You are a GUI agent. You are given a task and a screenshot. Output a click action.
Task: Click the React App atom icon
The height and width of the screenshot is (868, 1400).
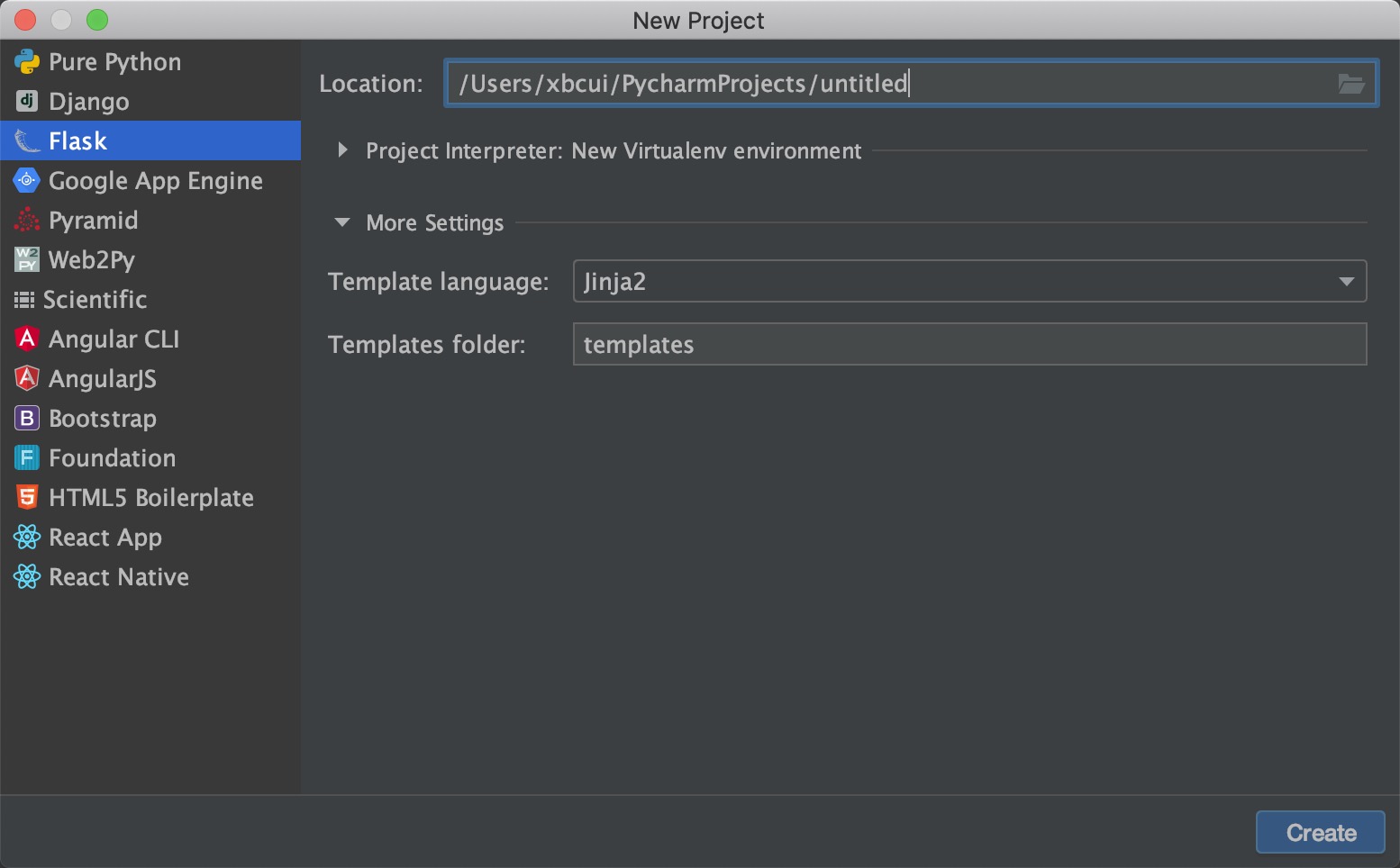click(x=27, y=538)
